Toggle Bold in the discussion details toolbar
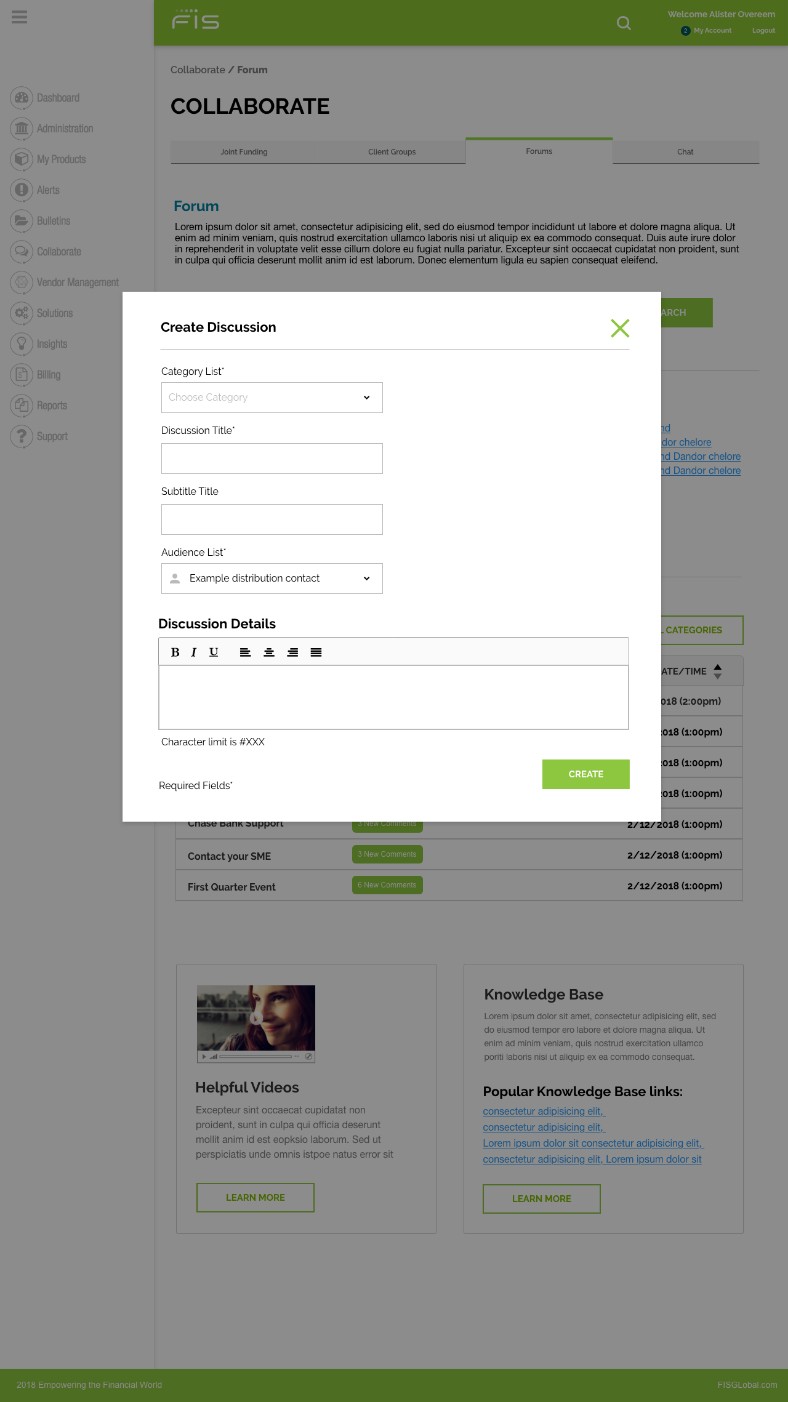788x1402 pixels. tap(175, 652)
